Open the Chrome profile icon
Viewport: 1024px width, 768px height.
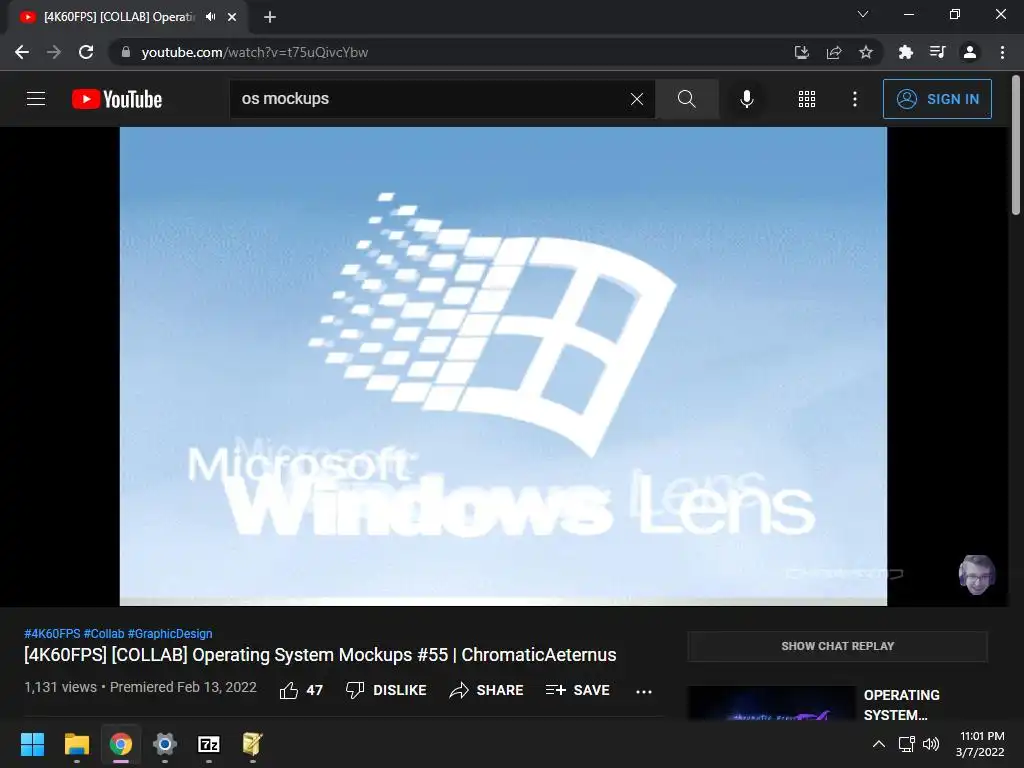pyautogui.click(x=970, y=52)
